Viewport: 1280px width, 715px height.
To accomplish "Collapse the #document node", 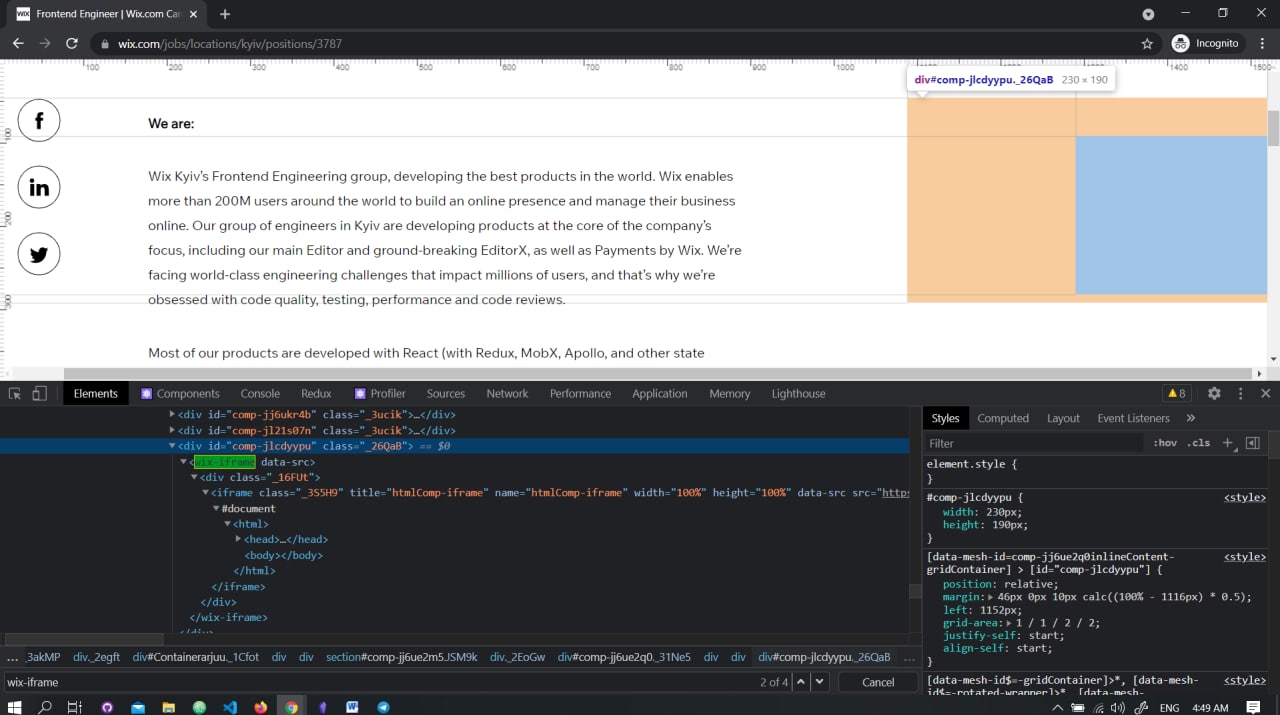I will [x=216, y=509].
